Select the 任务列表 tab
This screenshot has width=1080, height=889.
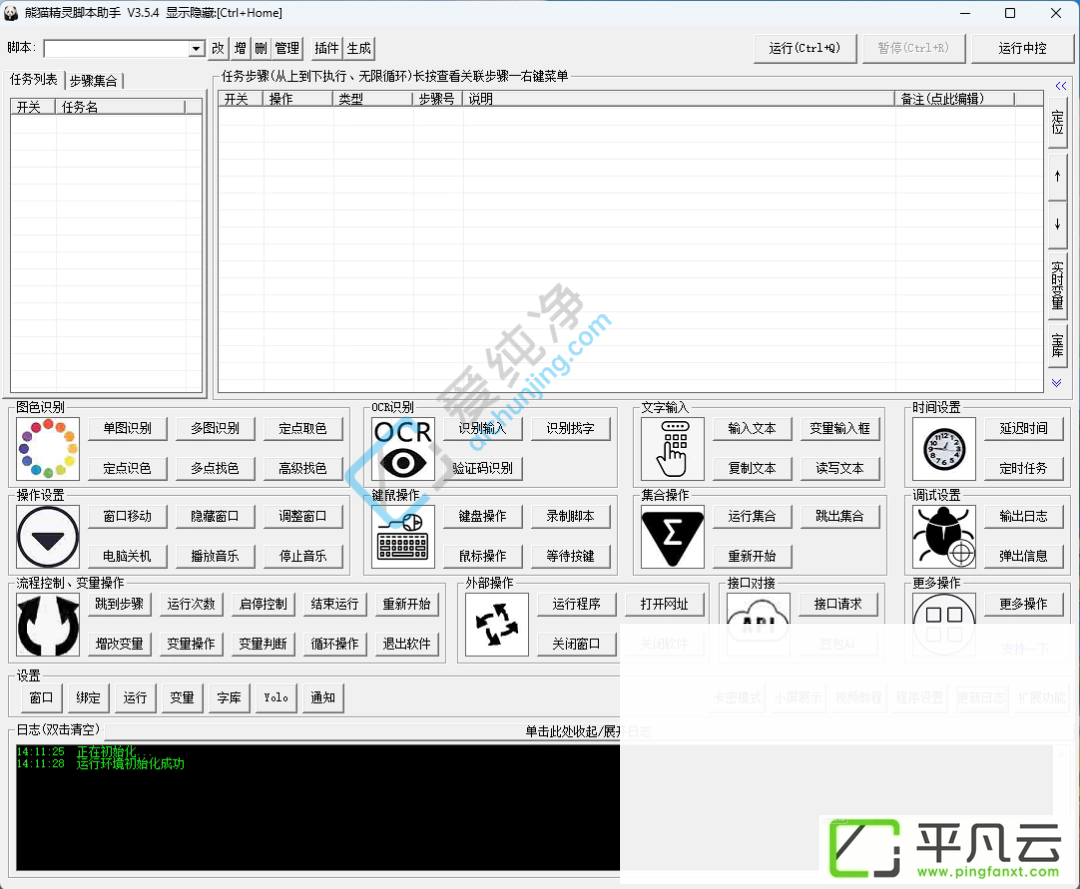pyautogui.click(x=34, y=79)
